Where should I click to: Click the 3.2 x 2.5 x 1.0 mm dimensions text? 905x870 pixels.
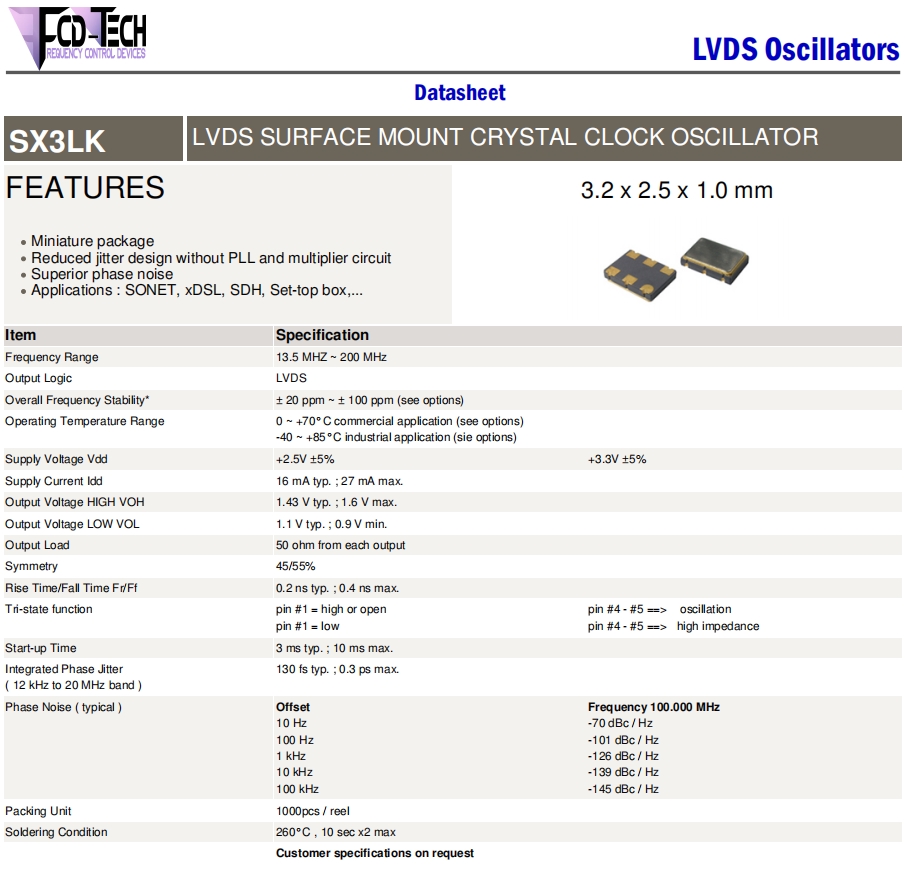point(676,190)
